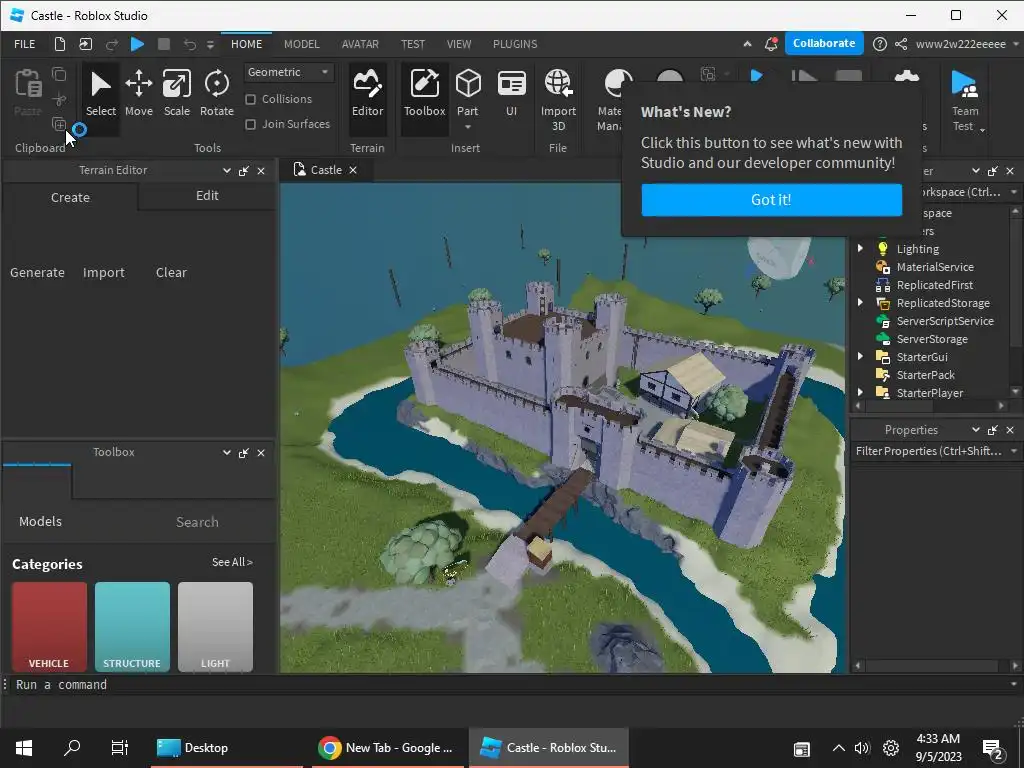Switch to the VIEW ribbon tab
Screen dimensions: 1024x768
458,44
